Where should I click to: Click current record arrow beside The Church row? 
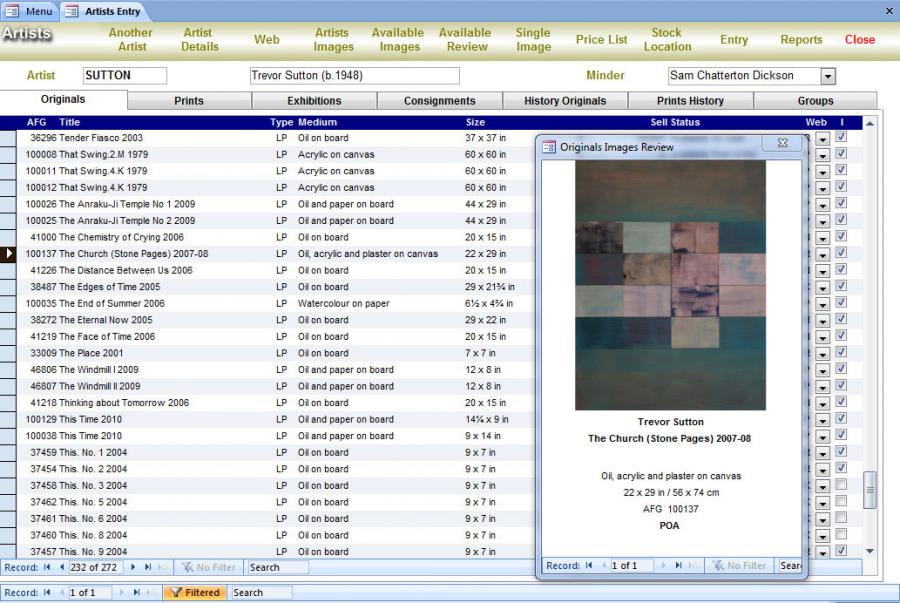coord(8,254)
